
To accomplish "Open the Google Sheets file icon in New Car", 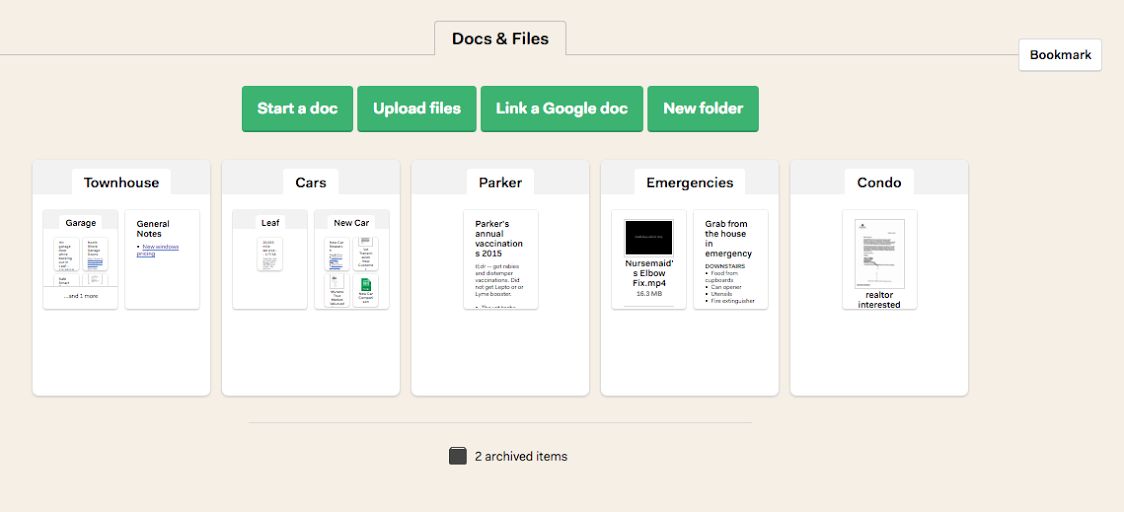I will [x=366, y=284].
